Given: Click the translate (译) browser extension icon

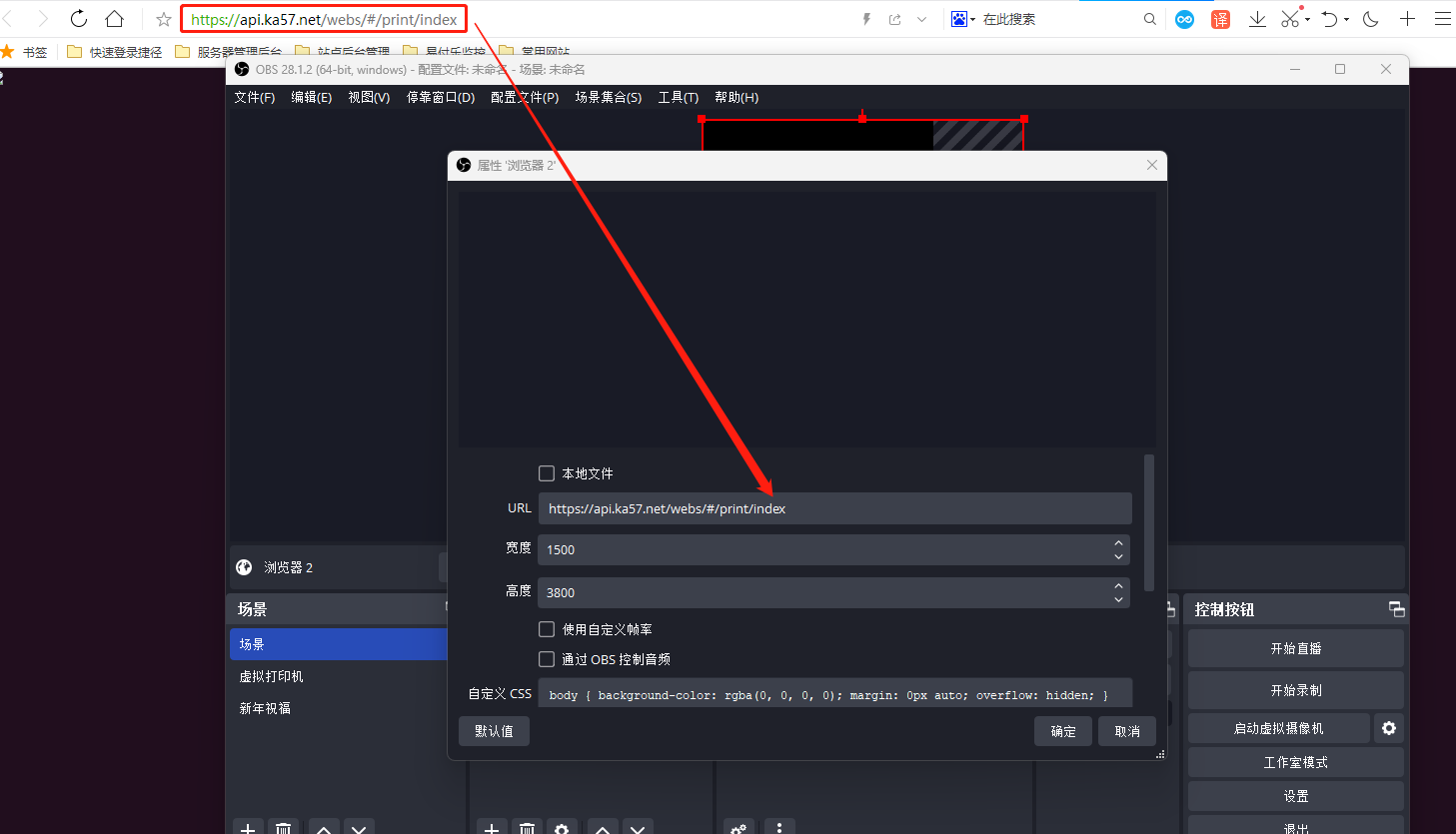Looking at the screenshot, I should pos(1220,19).
